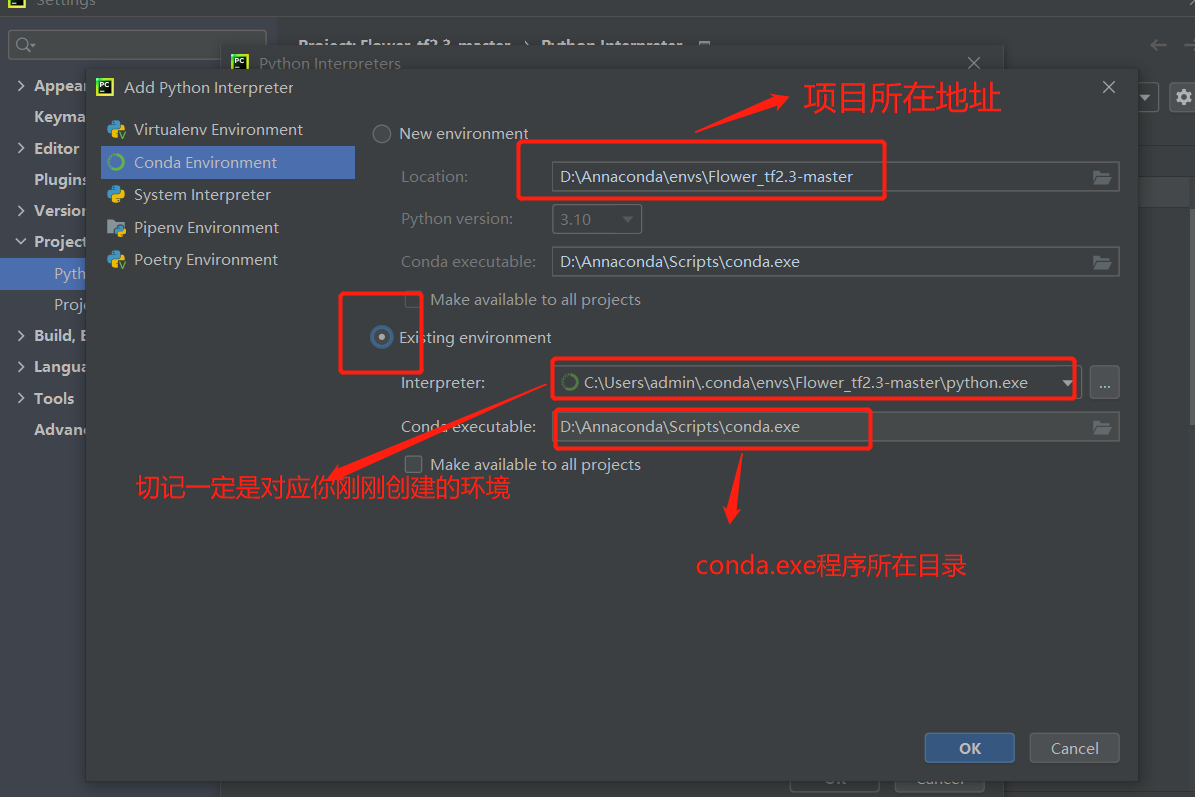
Task: Browse folder for lower Conda executable
Action: click(1102, 427)
